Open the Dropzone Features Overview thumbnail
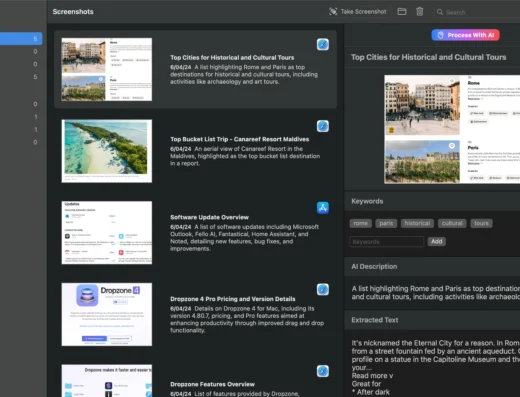This screenshot has height=397, width=520. (x=107, y=381)
